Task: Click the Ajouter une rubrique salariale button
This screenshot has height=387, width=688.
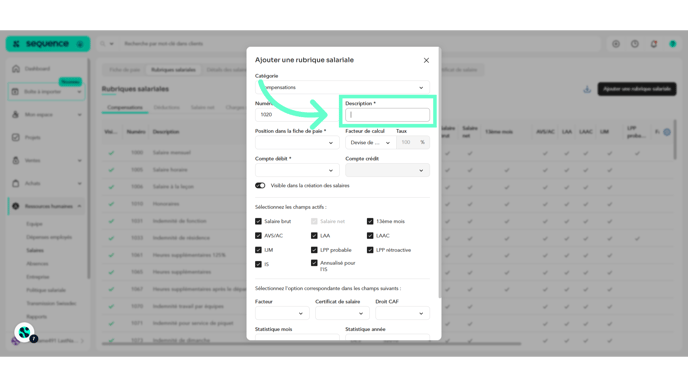Action: tap(637, 89)
